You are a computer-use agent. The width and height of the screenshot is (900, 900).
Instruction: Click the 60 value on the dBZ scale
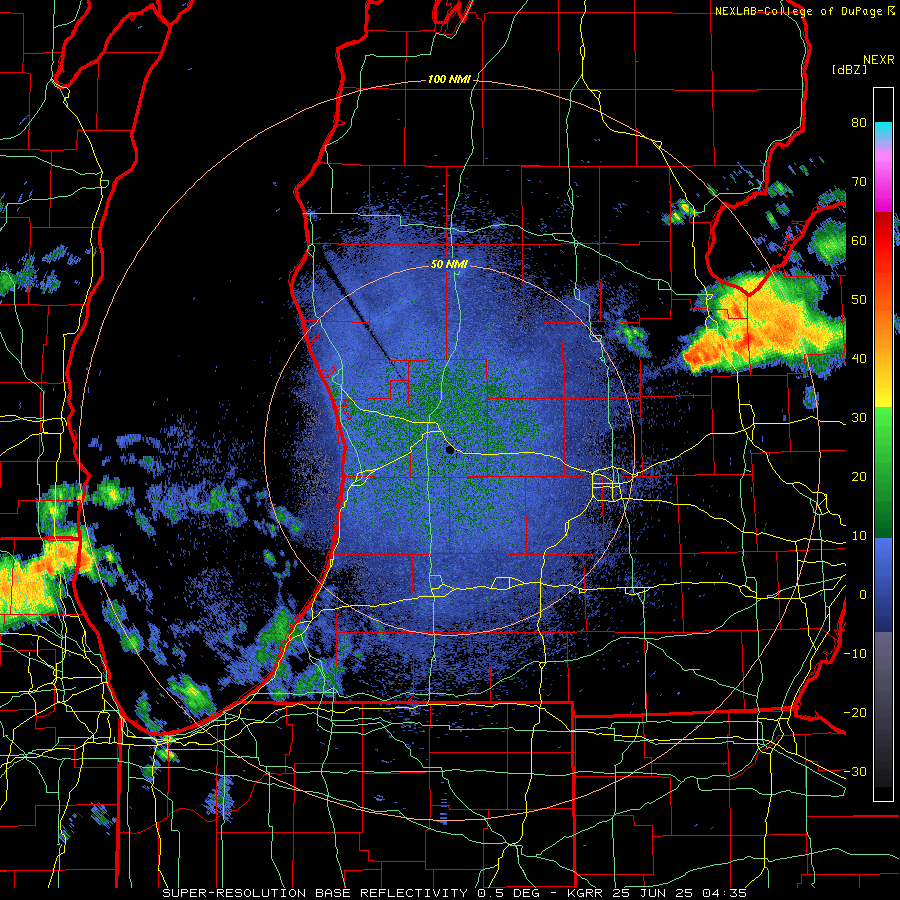(859, 240)
